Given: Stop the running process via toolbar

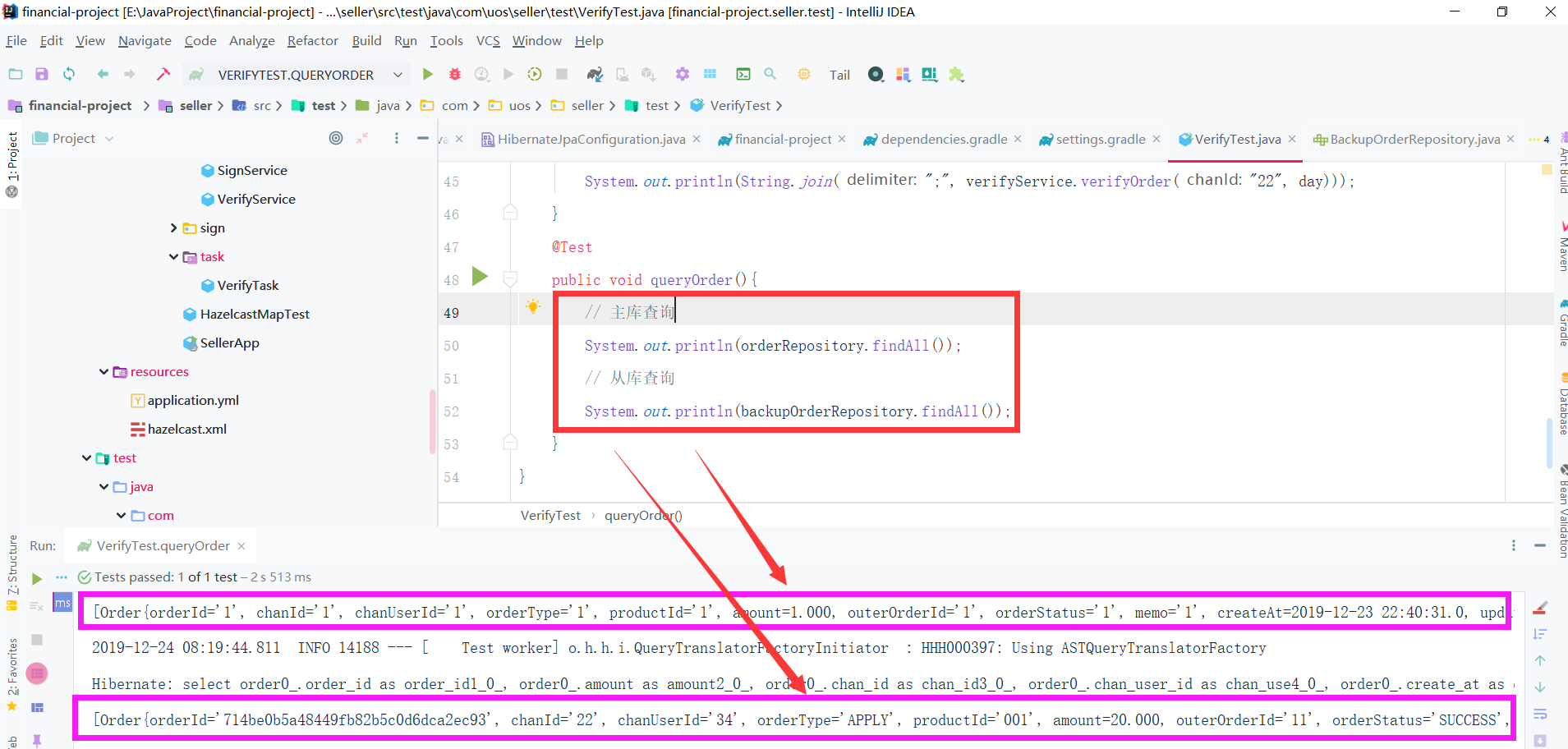Looking at the screenshot, I should pyautogui.click(x=562, y=74).
